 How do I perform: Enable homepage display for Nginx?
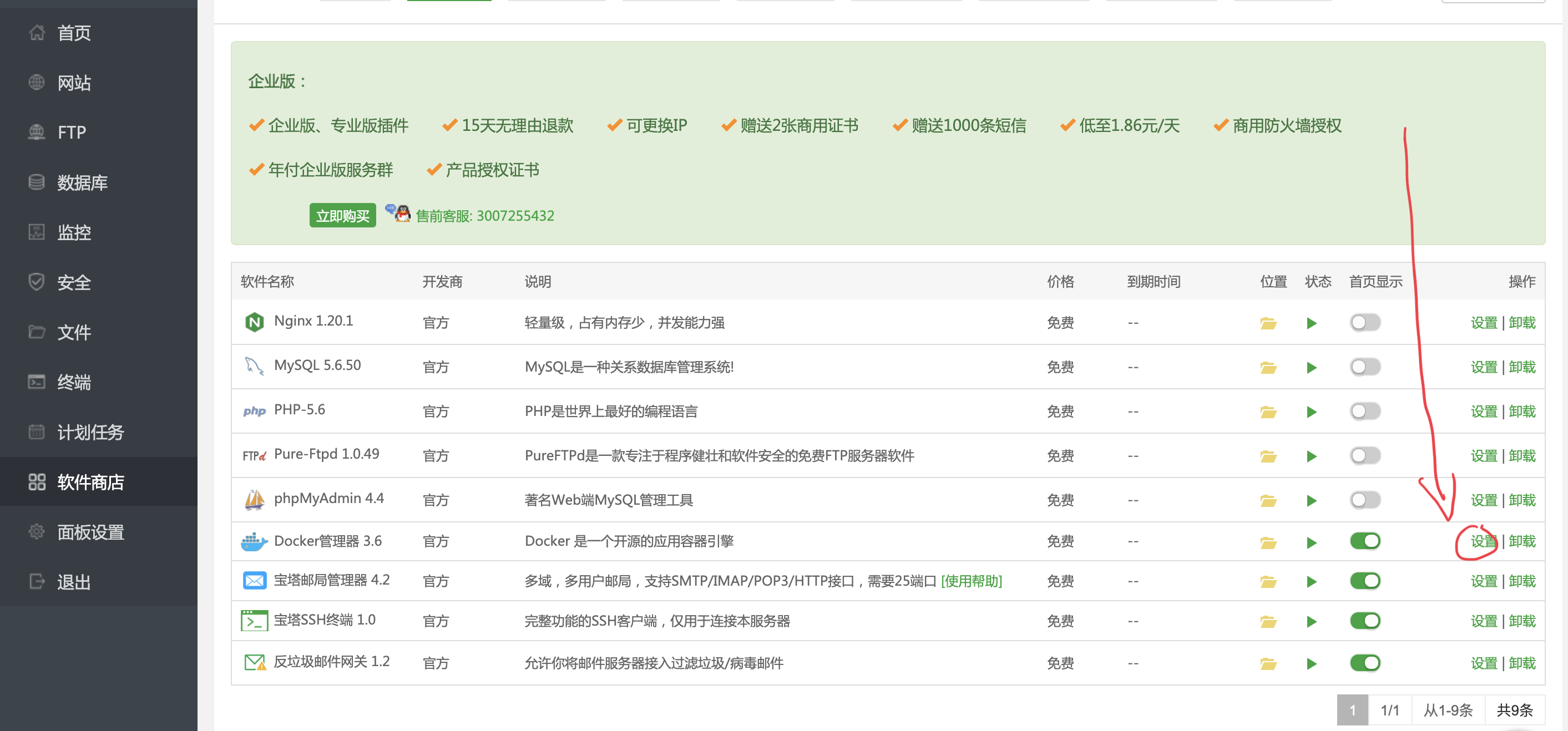1365,323
